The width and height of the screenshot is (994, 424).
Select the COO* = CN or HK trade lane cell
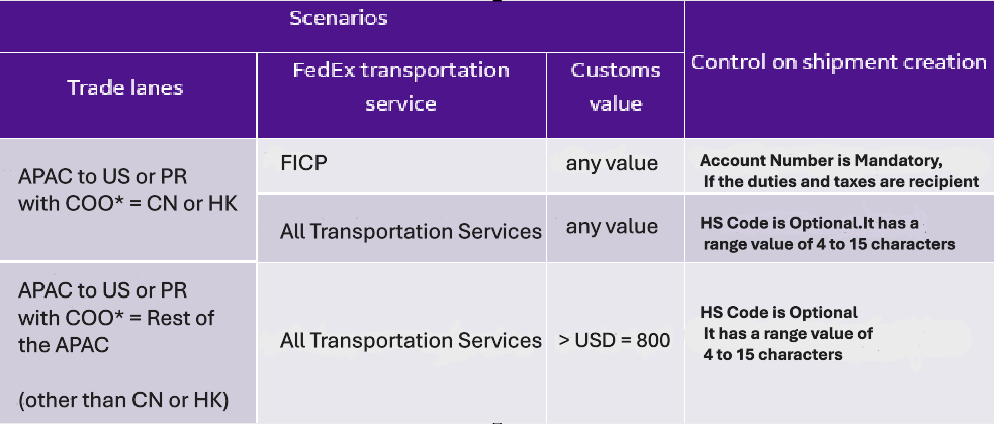click(117, 189)
